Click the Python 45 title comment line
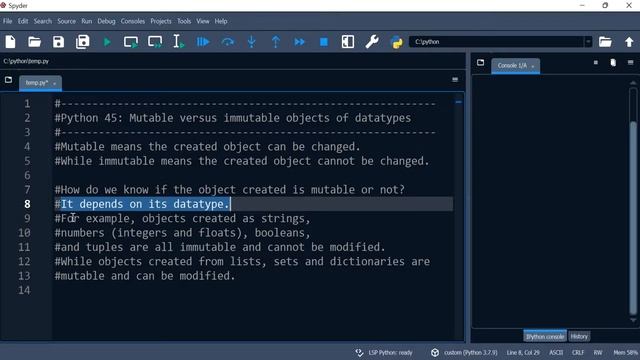This screenshot has width=640, height=360. (233, 118)
